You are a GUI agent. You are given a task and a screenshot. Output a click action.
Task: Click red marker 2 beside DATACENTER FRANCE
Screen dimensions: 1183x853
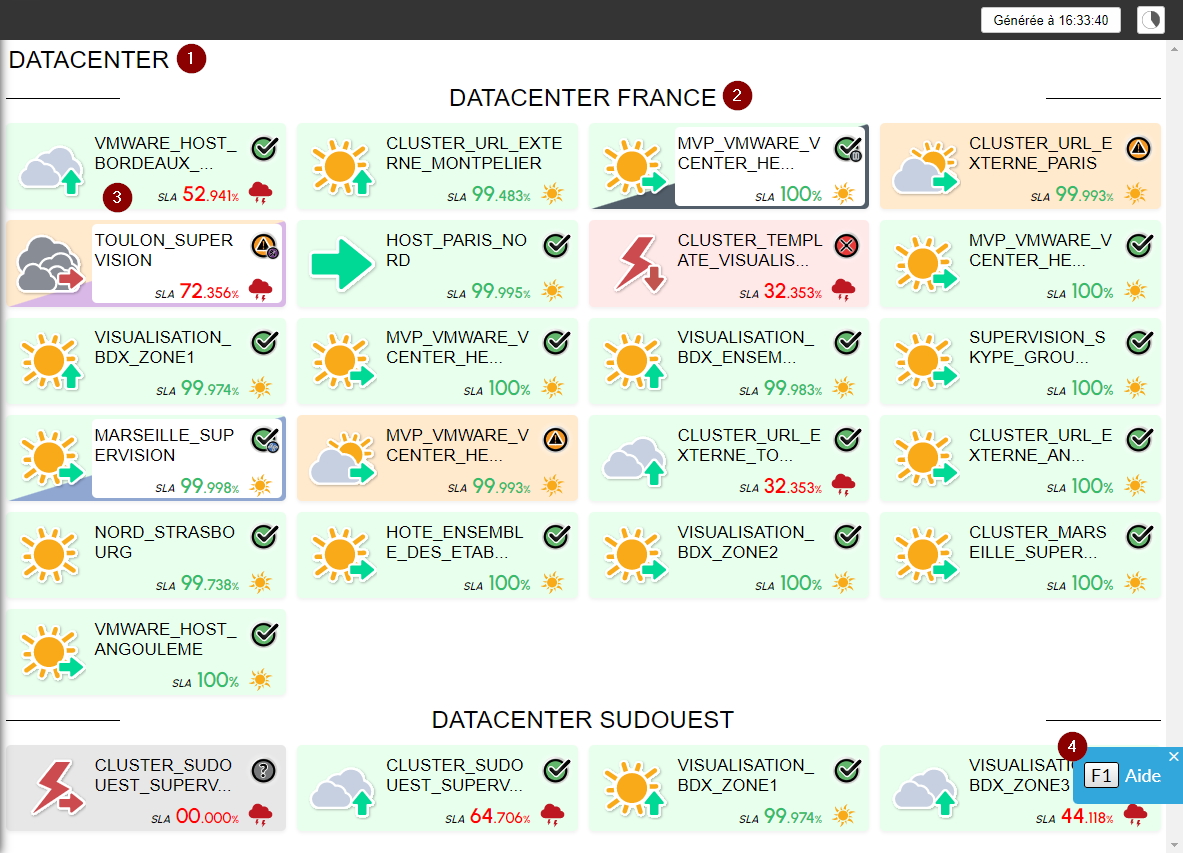coord(737,96)
